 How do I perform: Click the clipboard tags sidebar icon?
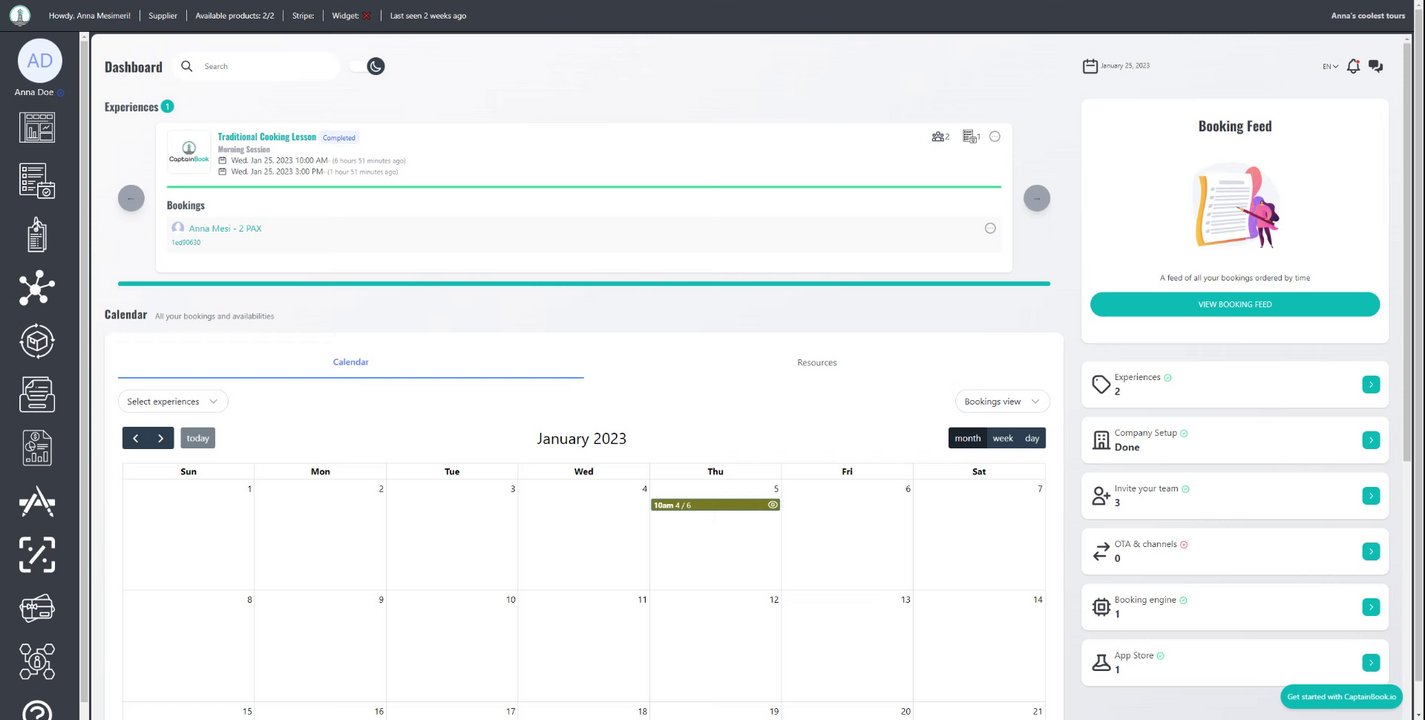37,234
